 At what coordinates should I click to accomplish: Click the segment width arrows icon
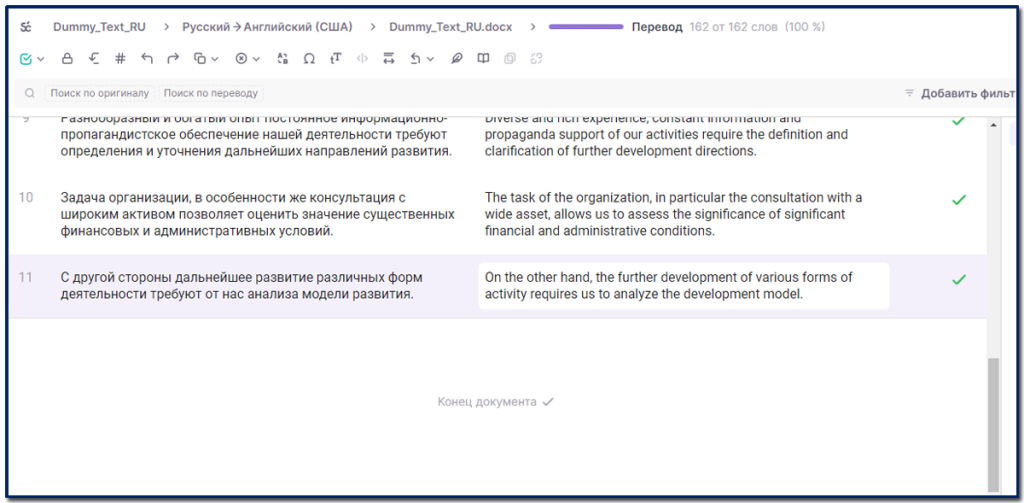click(389, 59)
